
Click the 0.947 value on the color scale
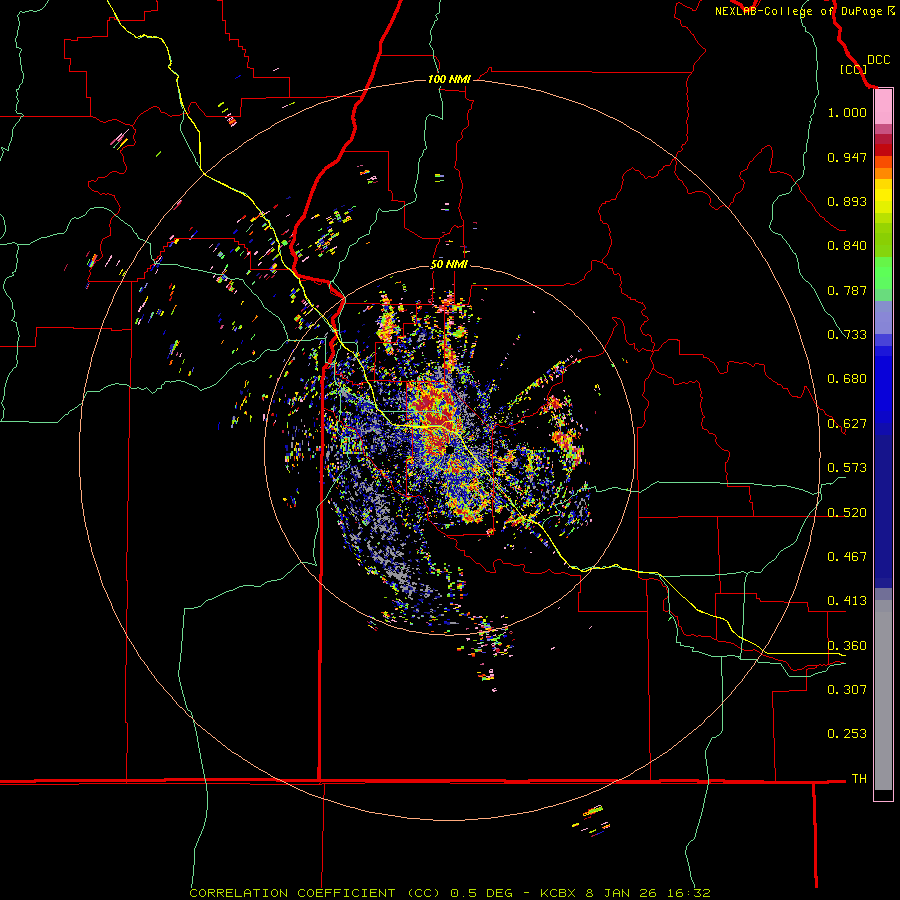pyautogui.click(x=847, y=157)
